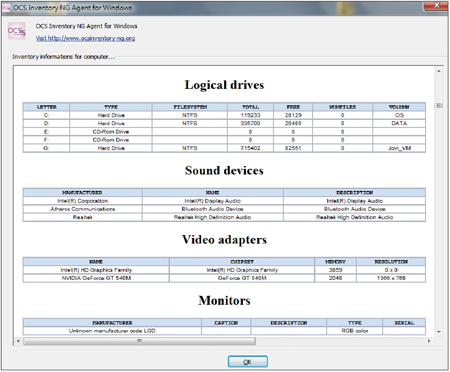Screen dimensions: 450x372
Task: Click the total size 336700 for drive D:
Action: click(250, 123)
